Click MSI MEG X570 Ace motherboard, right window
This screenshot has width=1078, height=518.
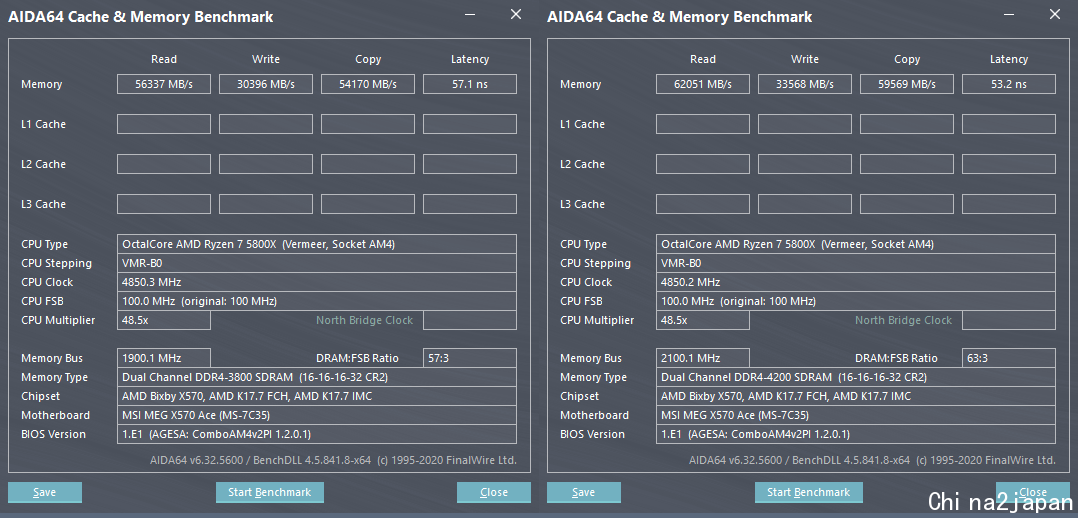click(x=855, y=415)
